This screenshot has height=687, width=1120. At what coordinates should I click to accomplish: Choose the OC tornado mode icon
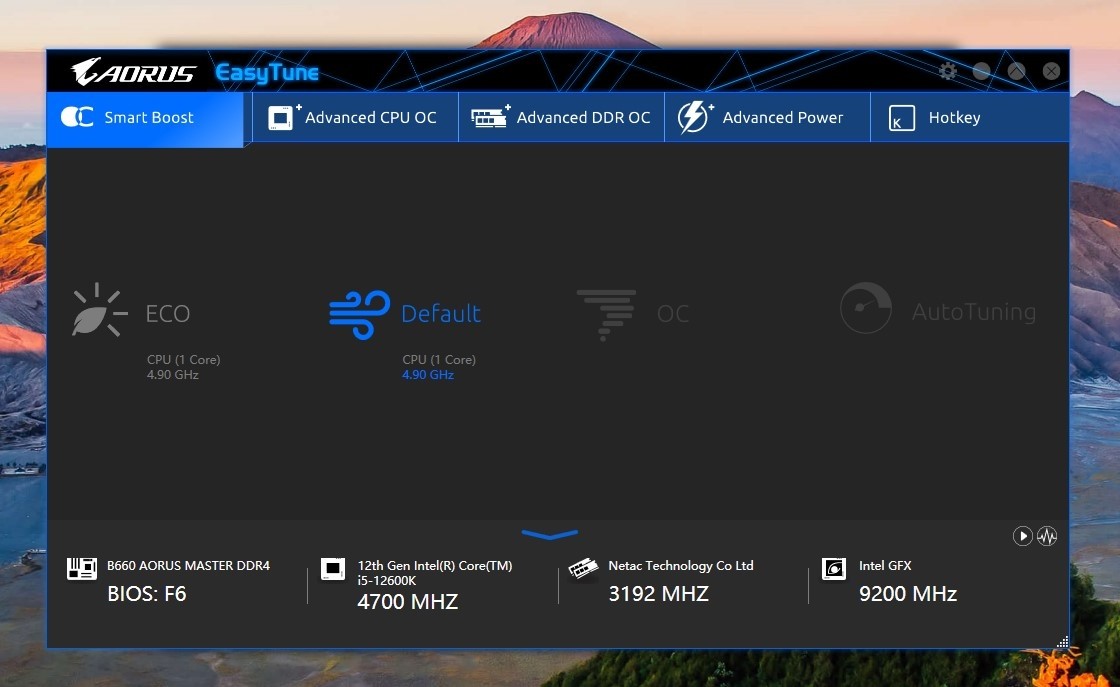click(606, 313)
